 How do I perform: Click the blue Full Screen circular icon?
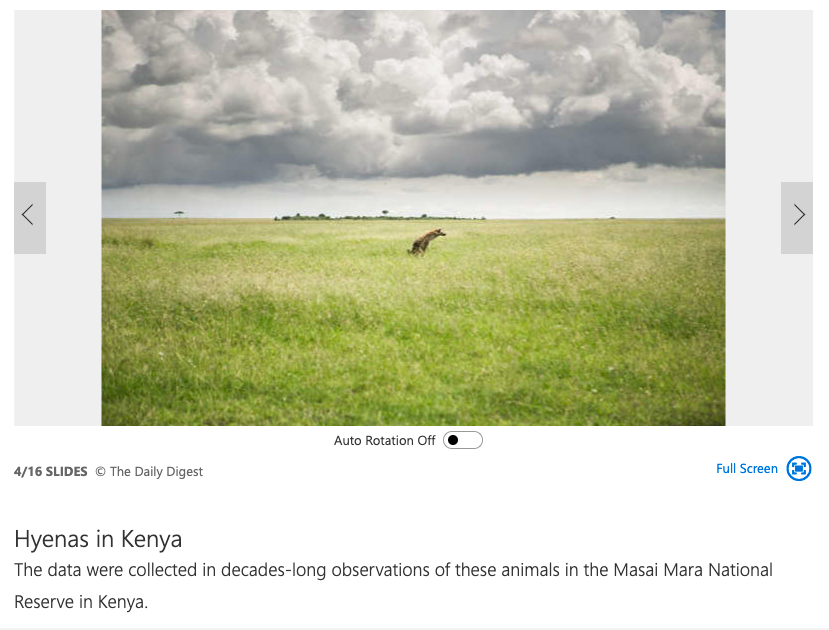798,468
